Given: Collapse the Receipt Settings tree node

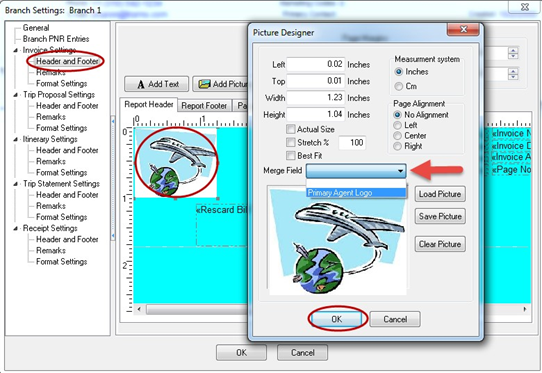Looking at the screenshot, I should pyautogui.click(x=16, y=229).
